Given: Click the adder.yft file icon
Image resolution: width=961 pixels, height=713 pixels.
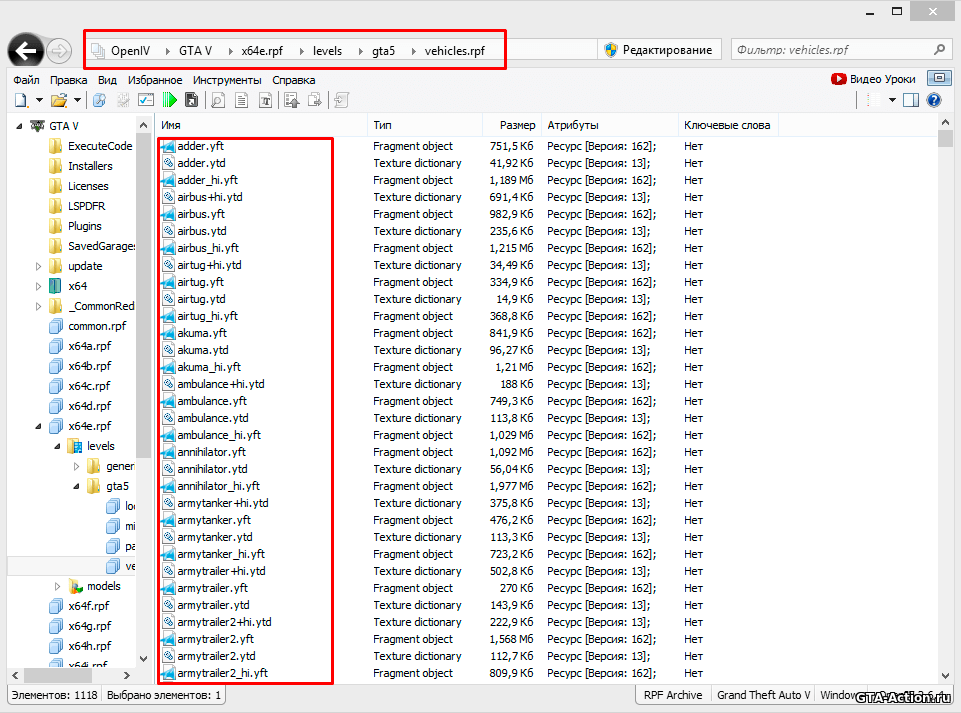Looking at the screenshot, I should click(x=168, y=146).
